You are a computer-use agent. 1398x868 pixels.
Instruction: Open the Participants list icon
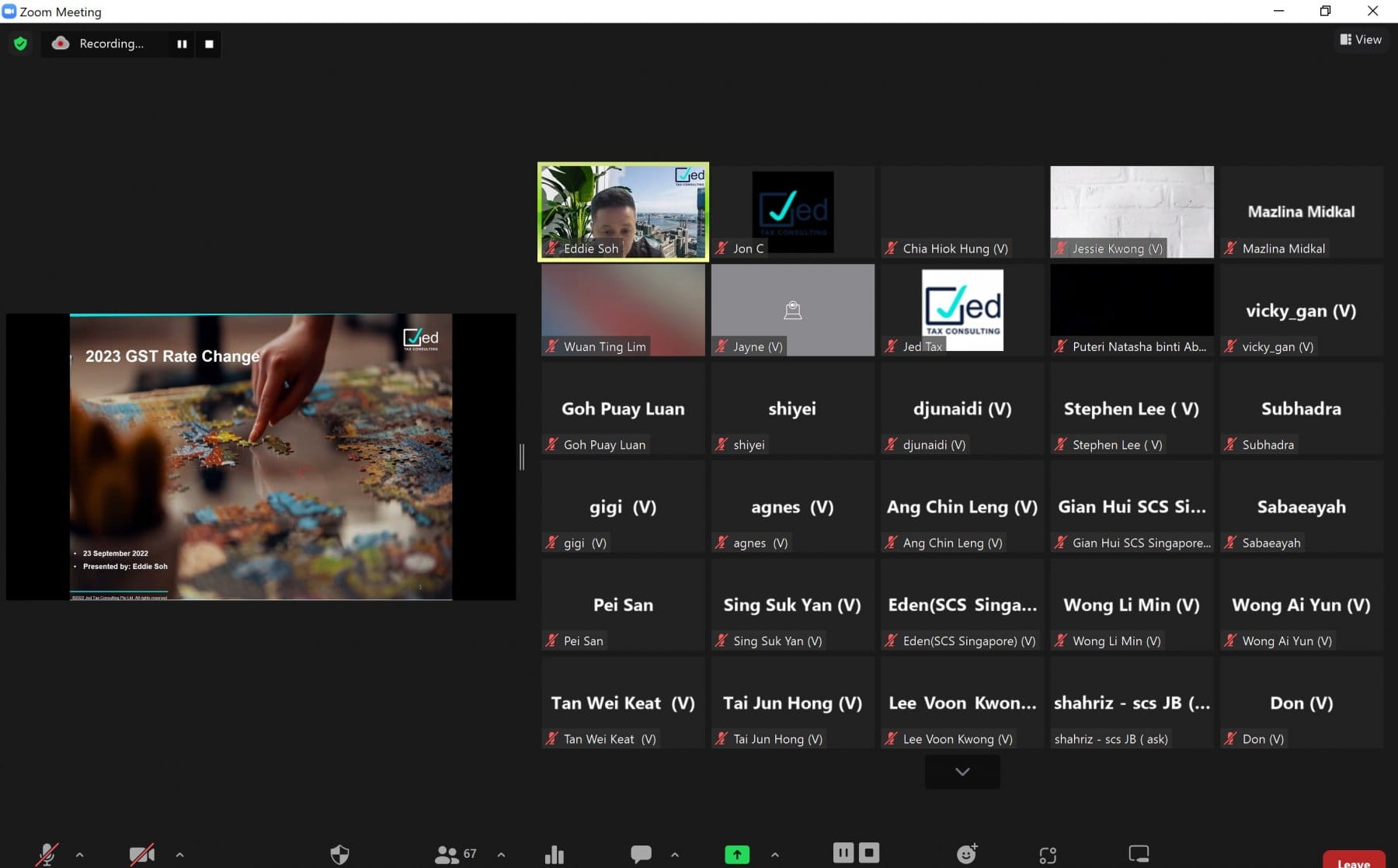(x=447, y=854)
